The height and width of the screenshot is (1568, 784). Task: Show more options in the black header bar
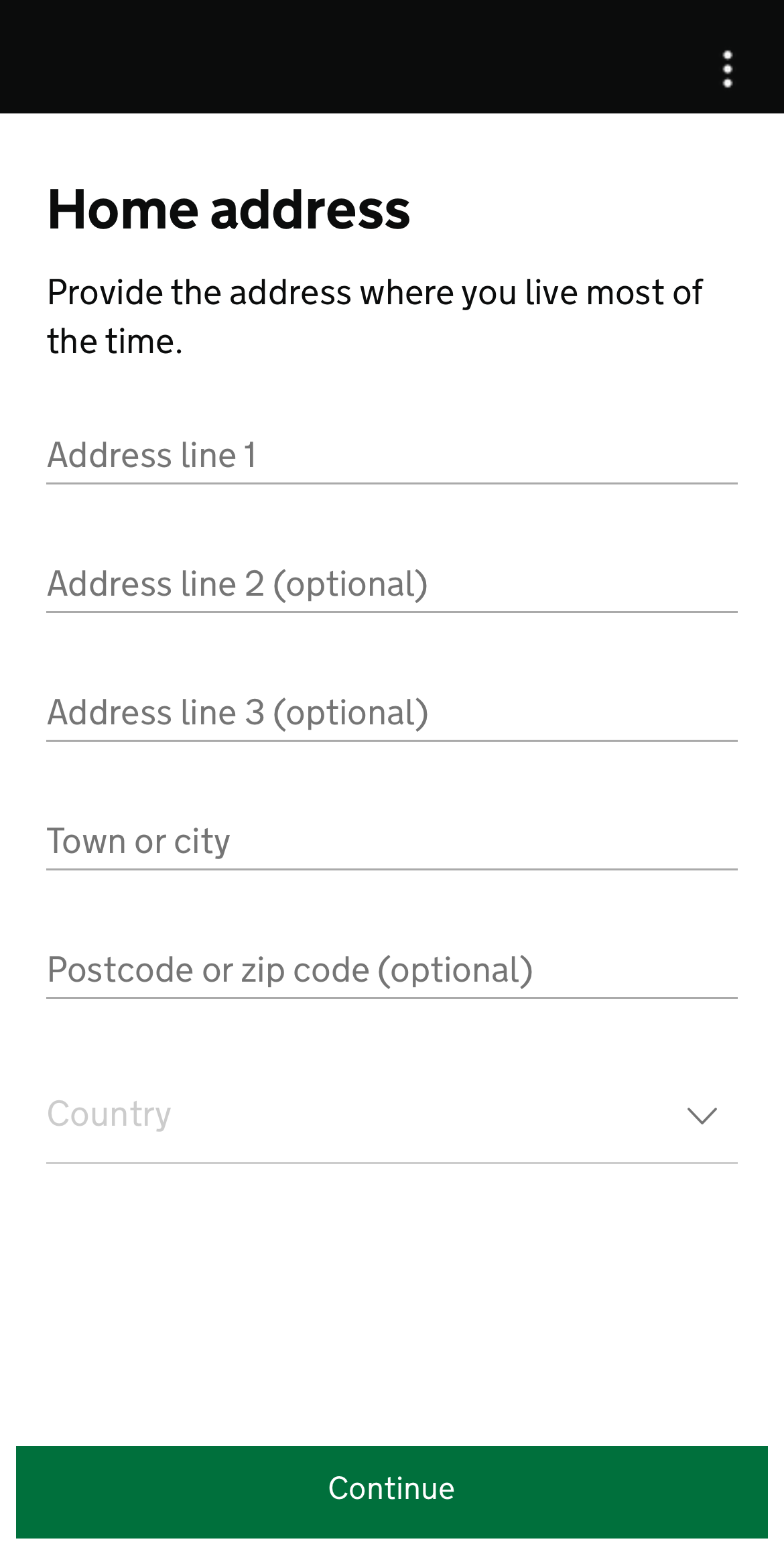coord(728,69)
